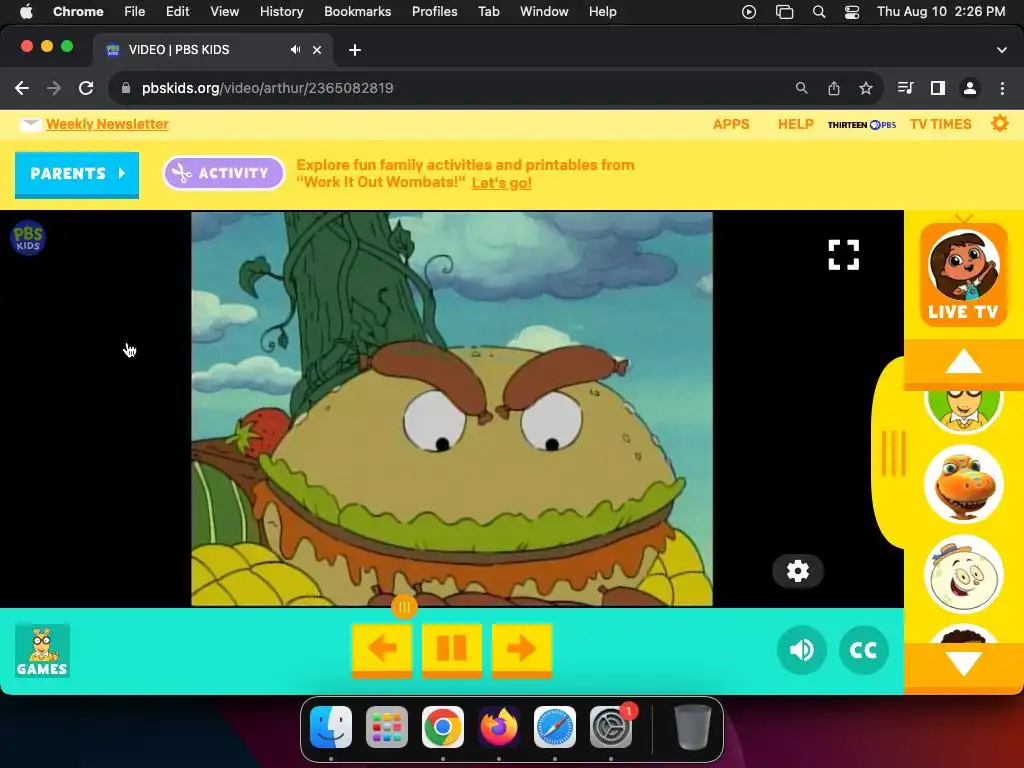Viewport: 1024px width, 768px height.
Task: Enter fullscreen video mode
Action: 843,255
